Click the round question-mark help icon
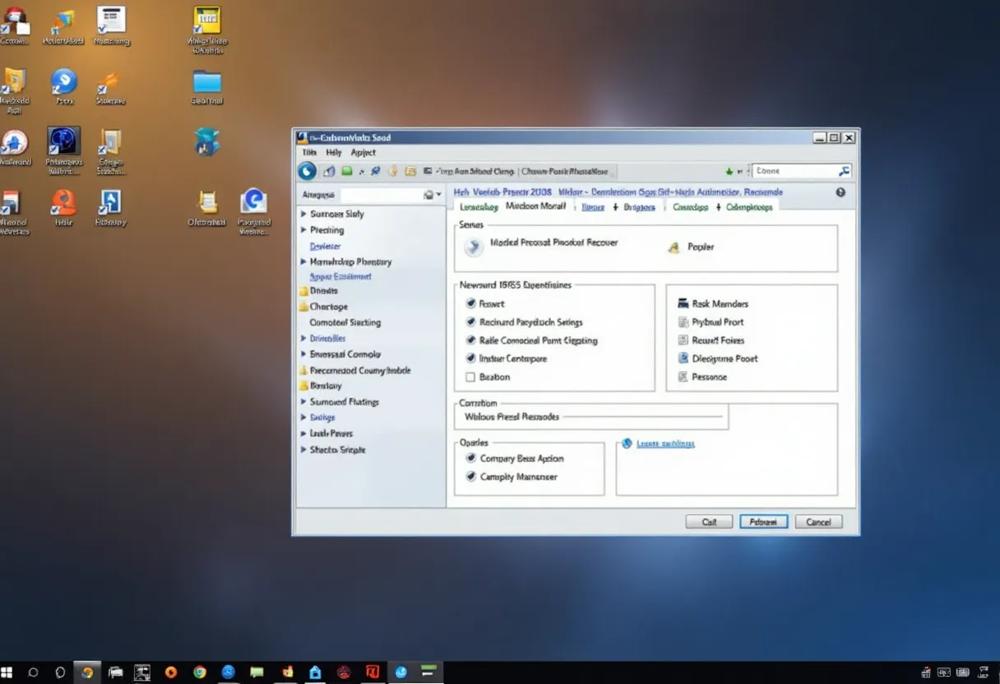 [841, 192]
